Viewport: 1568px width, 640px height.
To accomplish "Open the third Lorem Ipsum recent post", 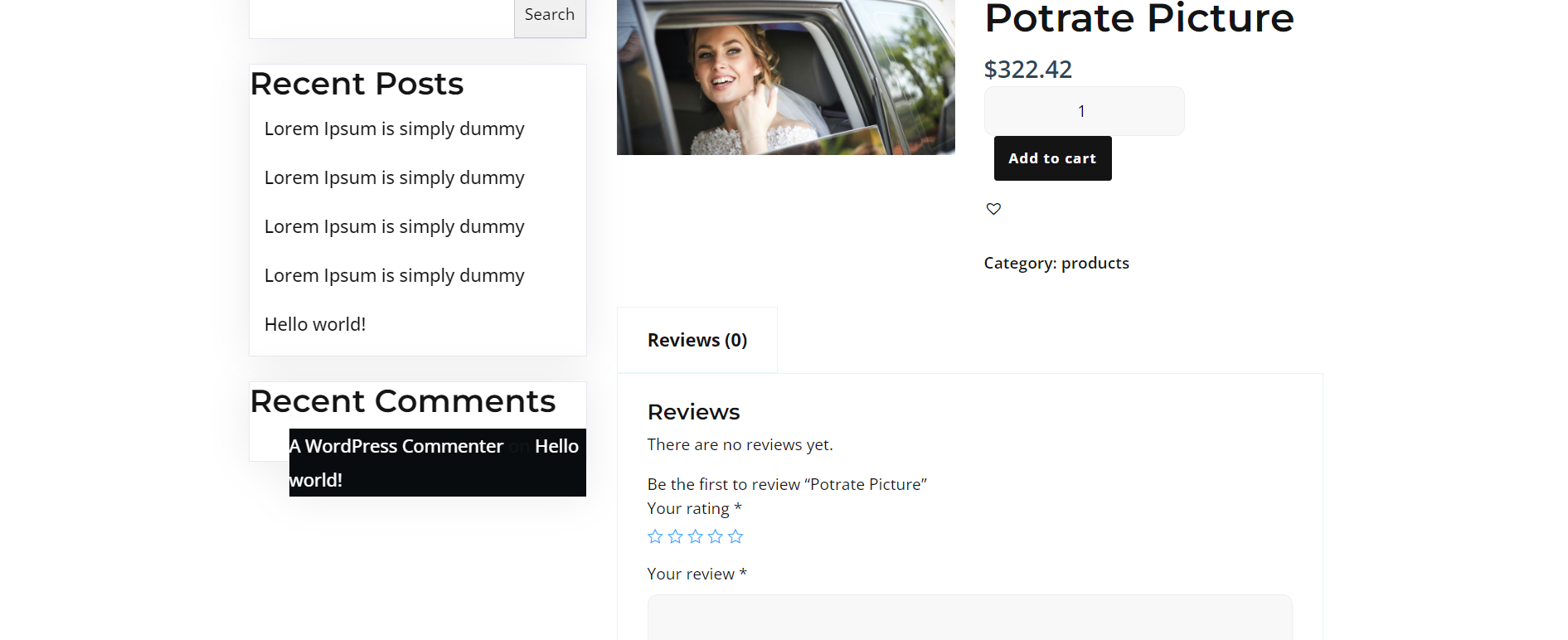I will click(x=394, y=227).
